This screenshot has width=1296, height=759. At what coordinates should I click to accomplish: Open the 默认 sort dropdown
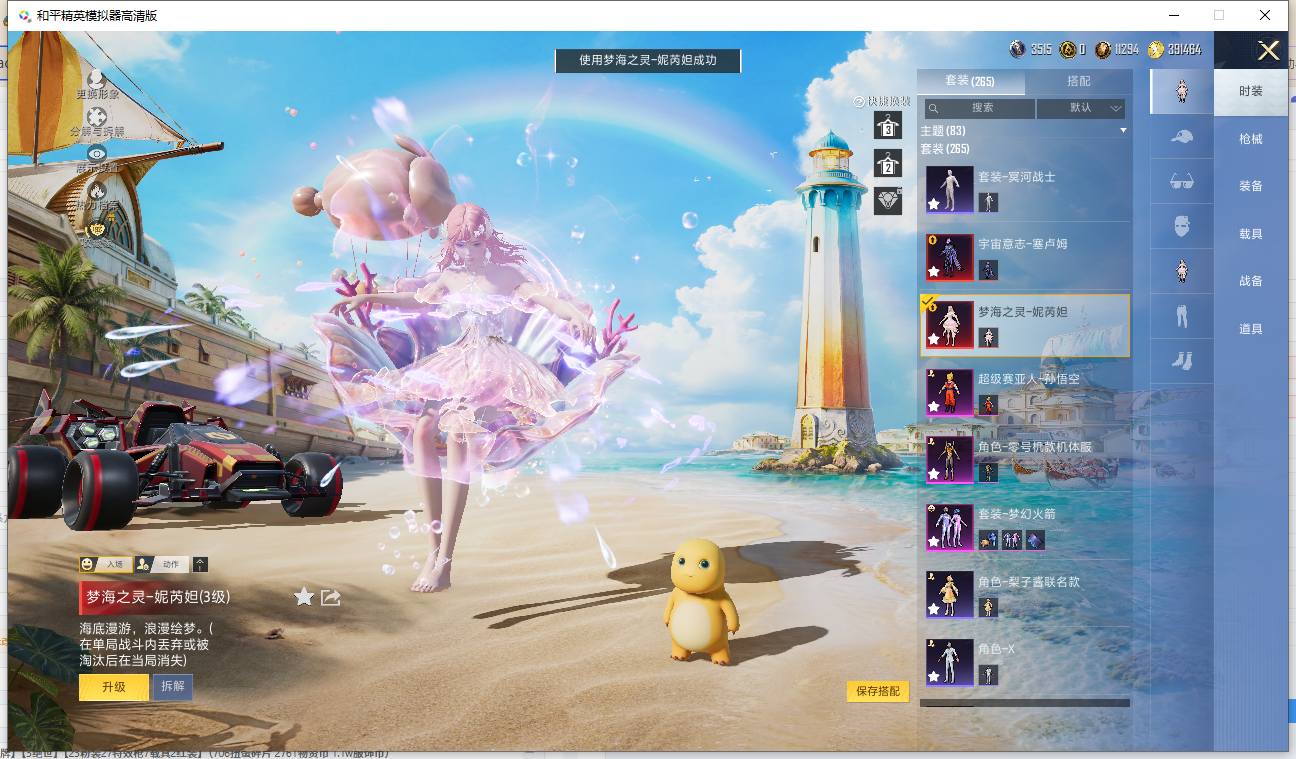click(1081, 108)
